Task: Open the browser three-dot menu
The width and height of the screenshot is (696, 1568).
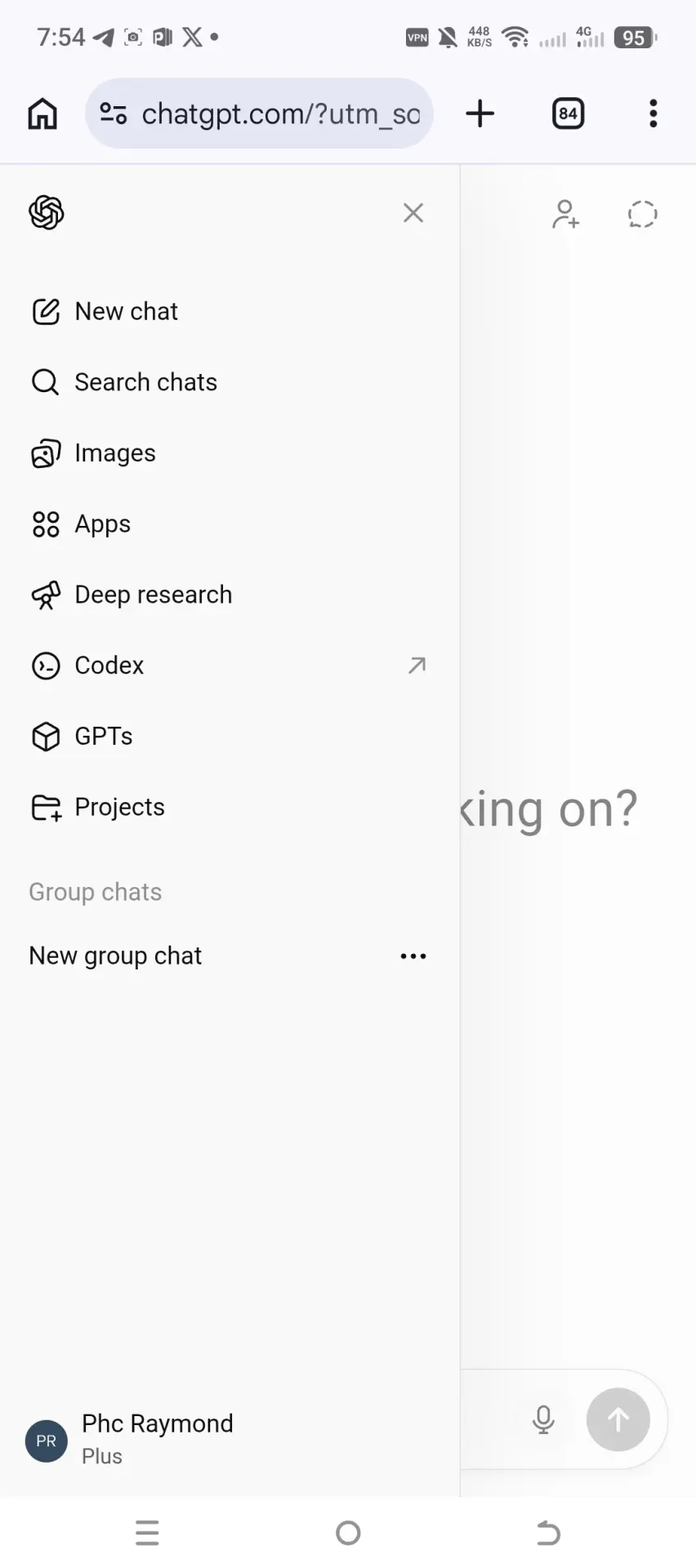Action: (653, 114)
